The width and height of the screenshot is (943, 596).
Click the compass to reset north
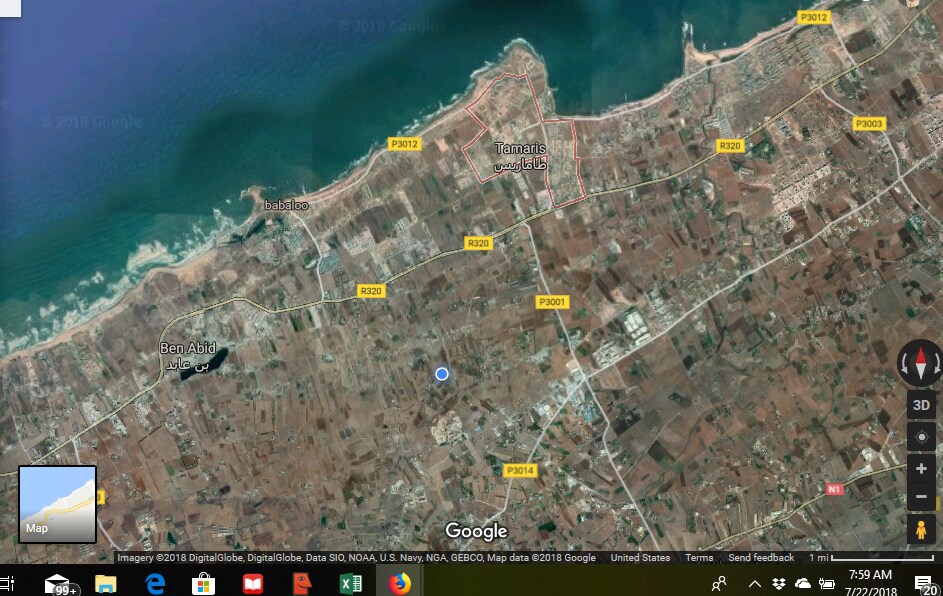(921, 364)
